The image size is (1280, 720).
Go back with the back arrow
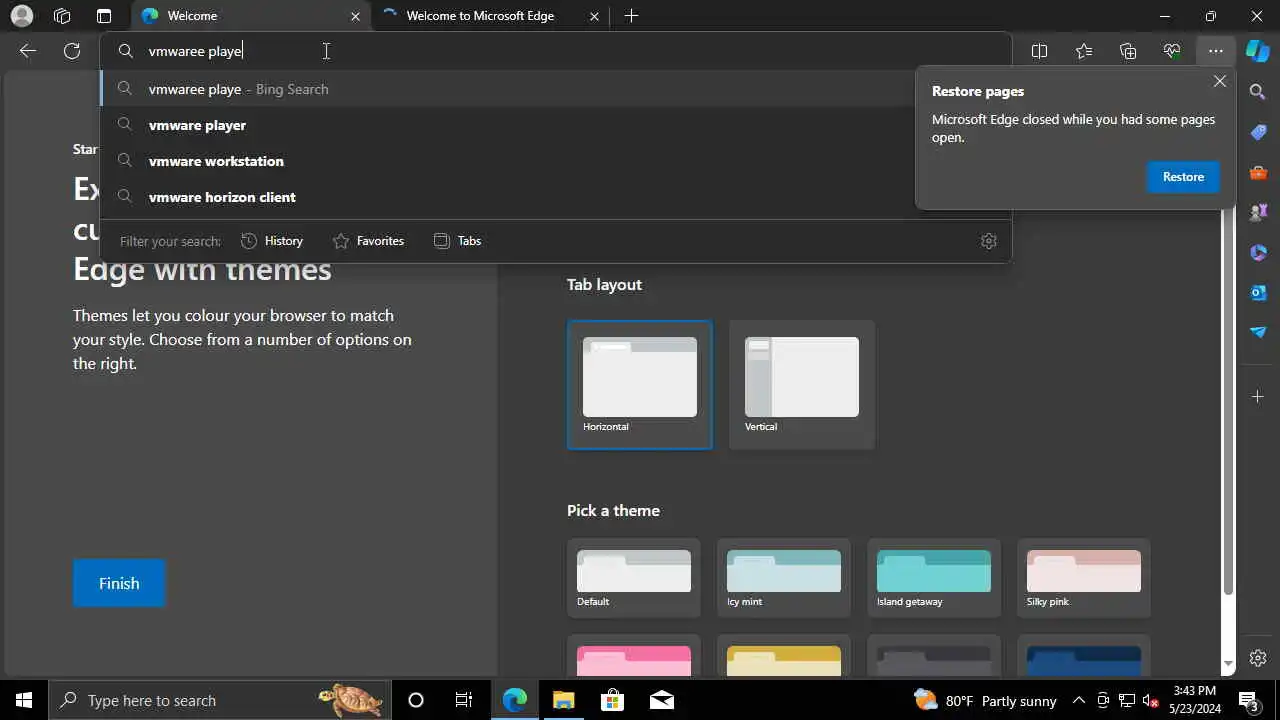(28, 51)
